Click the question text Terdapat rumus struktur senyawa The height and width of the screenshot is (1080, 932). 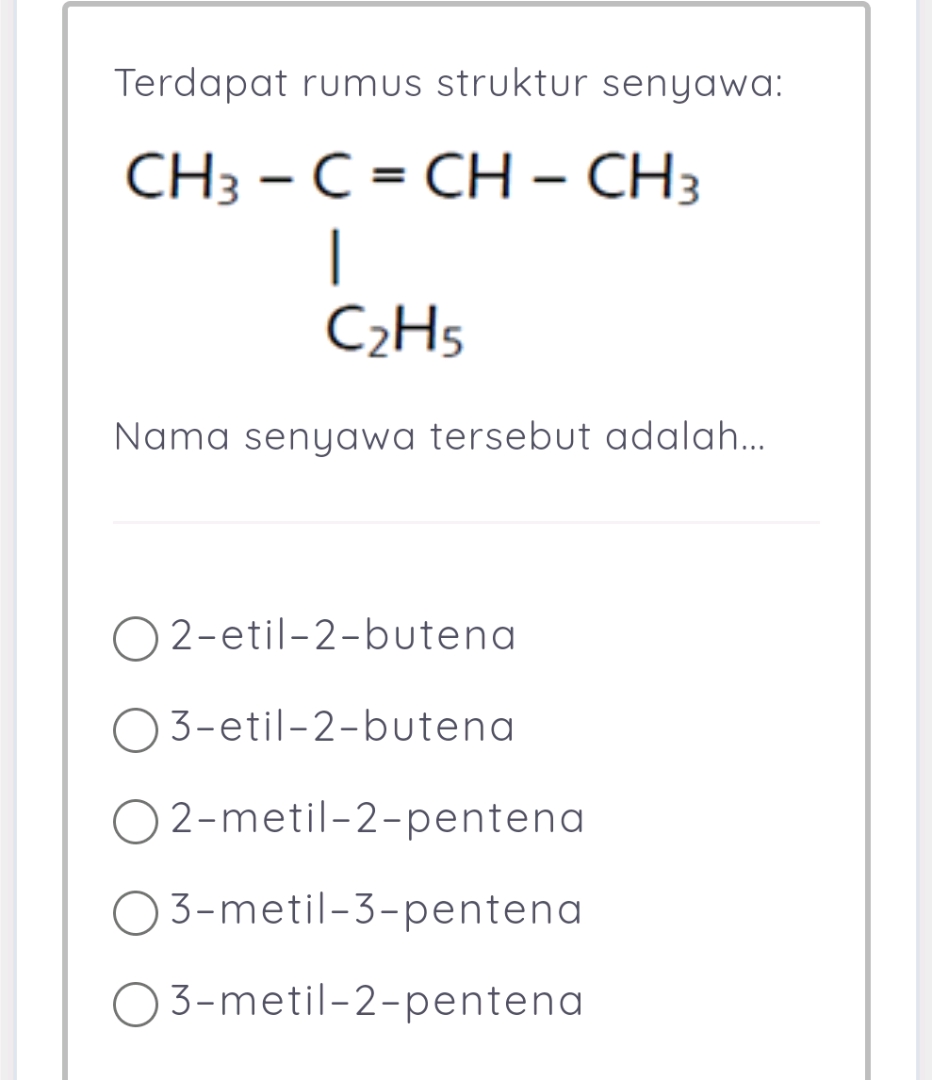tap(447, 83)
